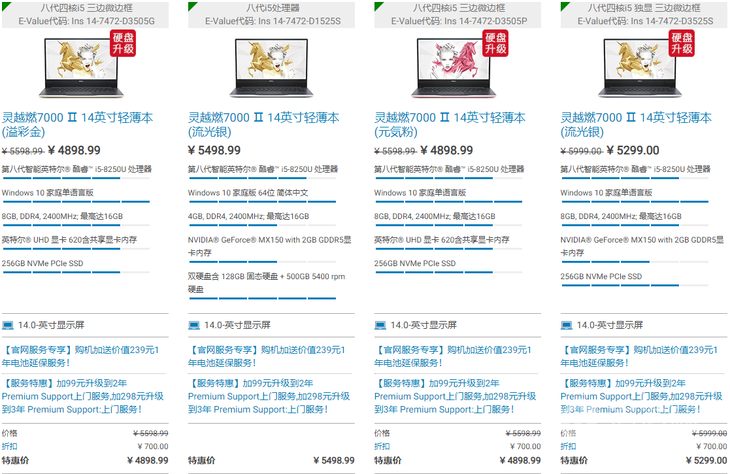
Task: Open 官网服务专享 battery warranty offer in 元气粉 card
Action: point(453,356)
